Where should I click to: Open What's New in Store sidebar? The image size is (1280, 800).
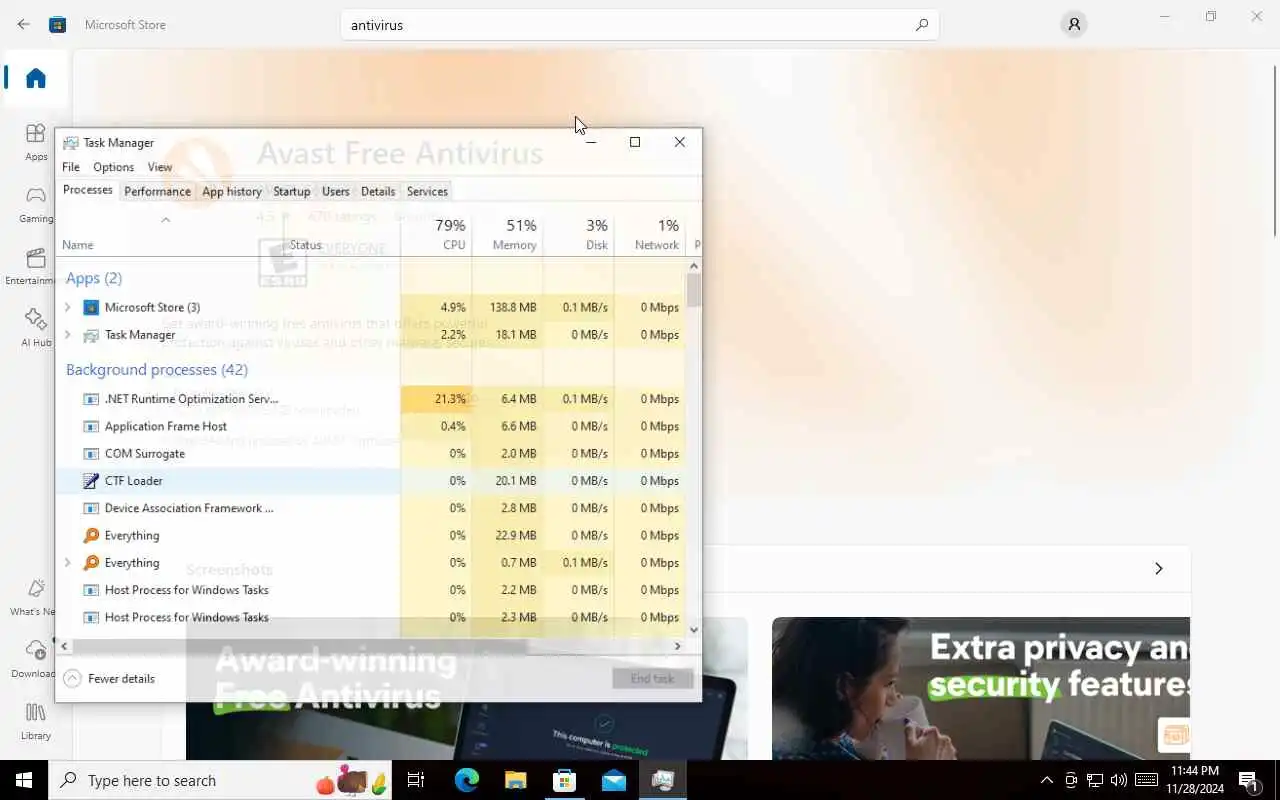[36, 597]
